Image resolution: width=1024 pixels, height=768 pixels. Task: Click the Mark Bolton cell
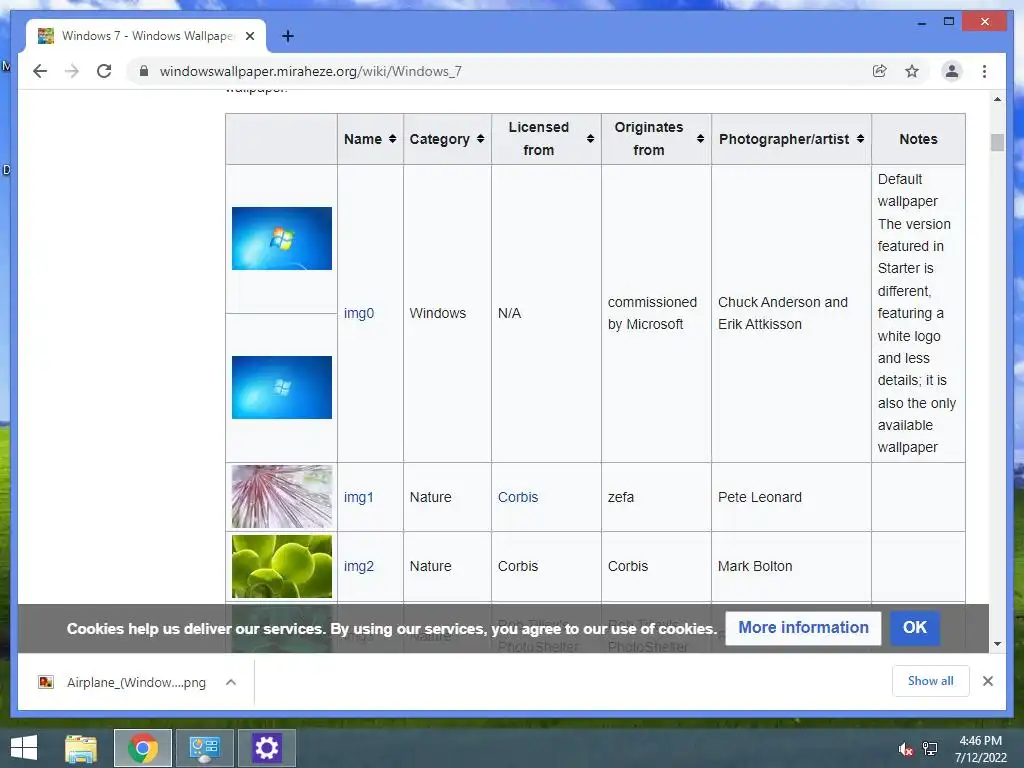pos(792,566)
